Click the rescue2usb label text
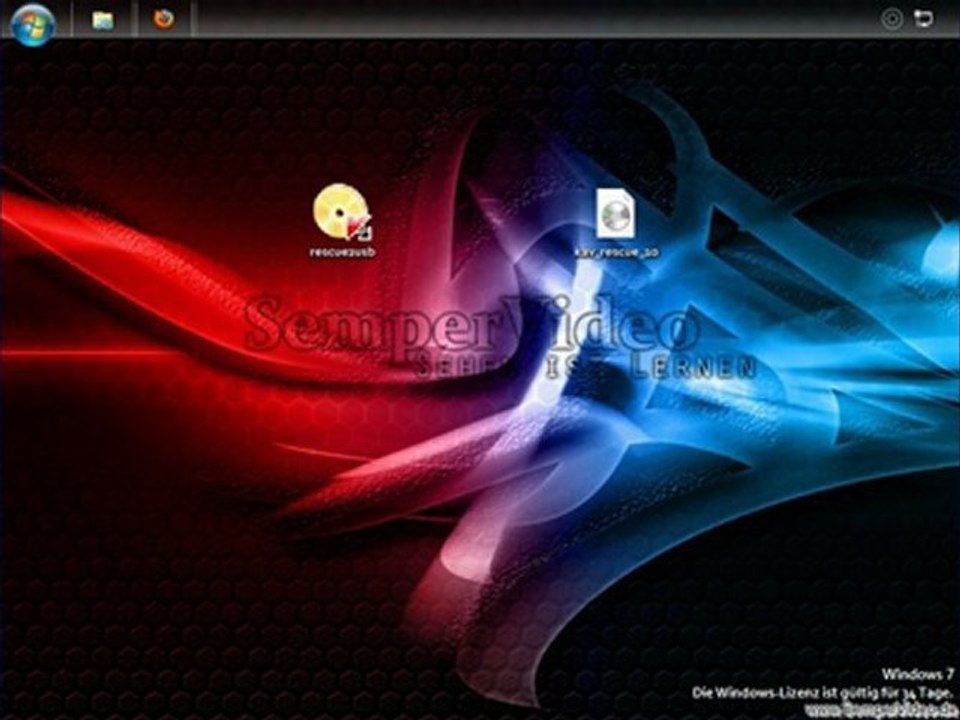 click(x=342, y=252)
